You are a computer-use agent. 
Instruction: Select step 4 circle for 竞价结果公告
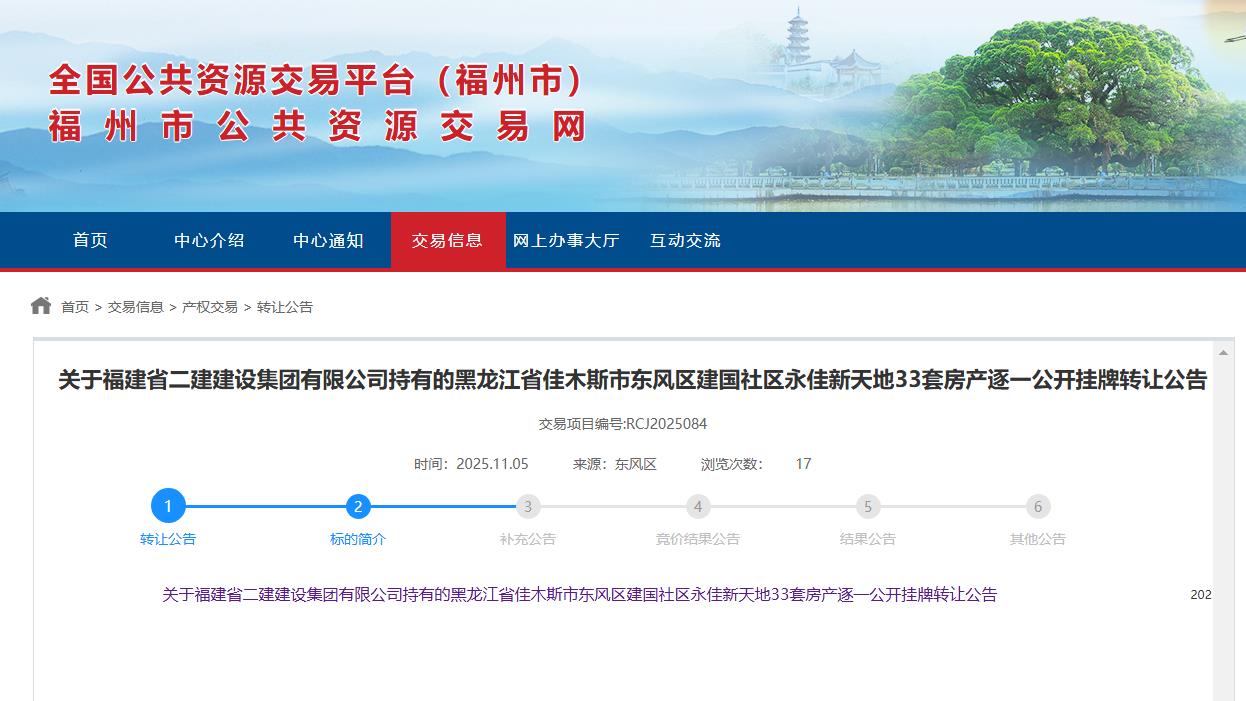tap(698, 506)
